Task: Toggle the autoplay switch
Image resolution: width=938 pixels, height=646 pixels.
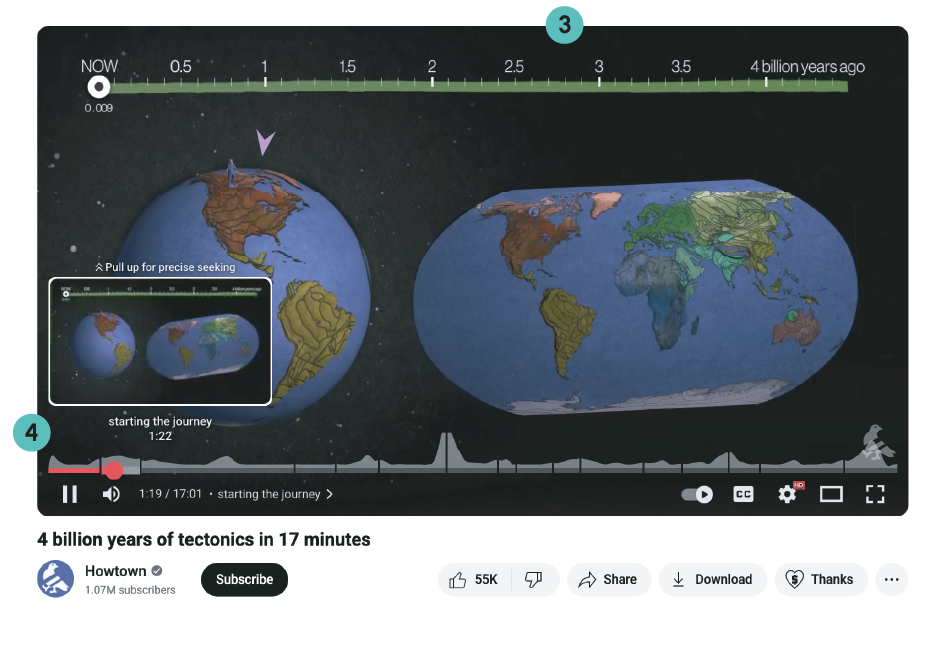Action: (x=697, y=494)
